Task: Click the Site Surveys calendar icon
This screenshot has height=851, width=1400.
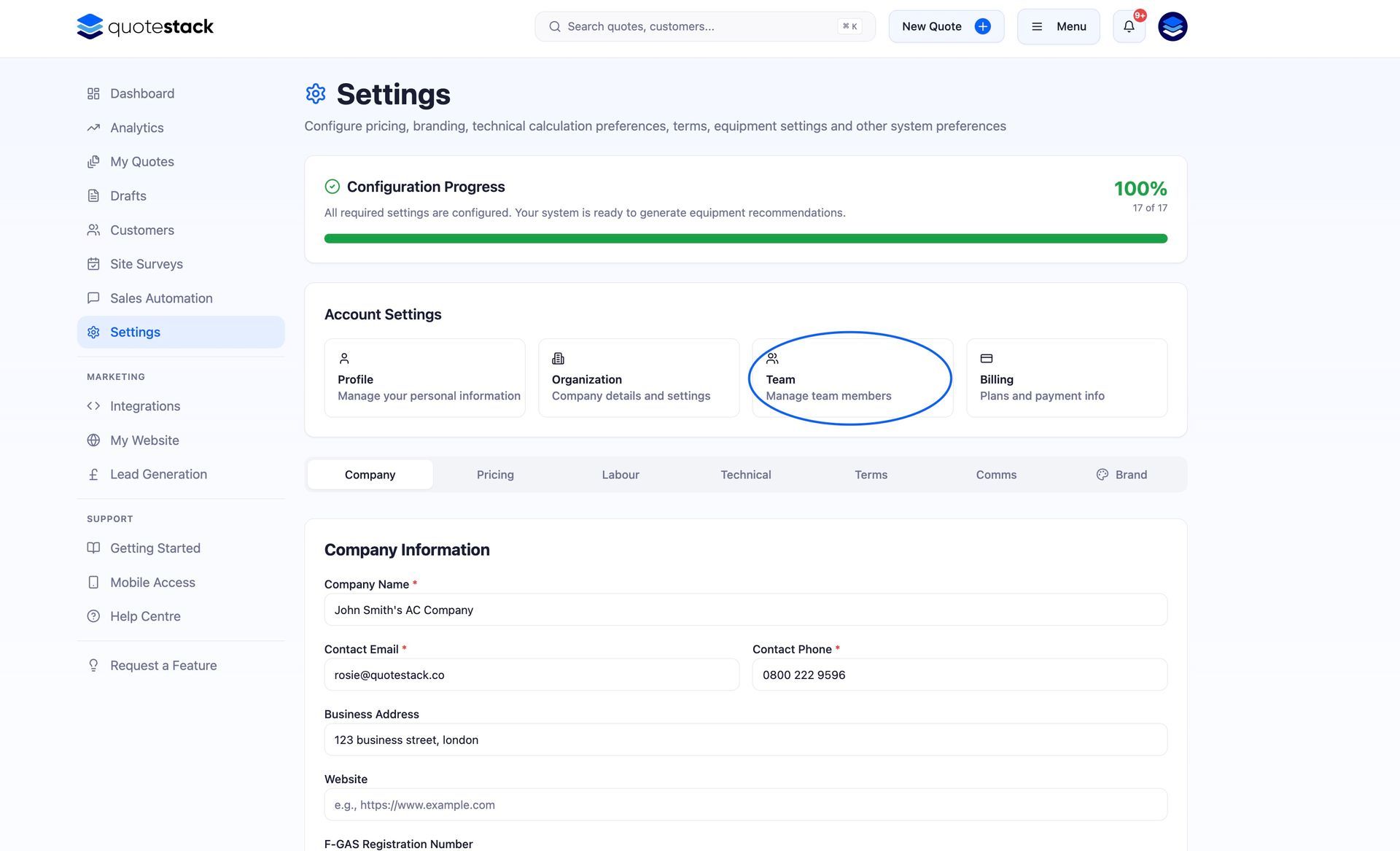Action: coord(93,264)
